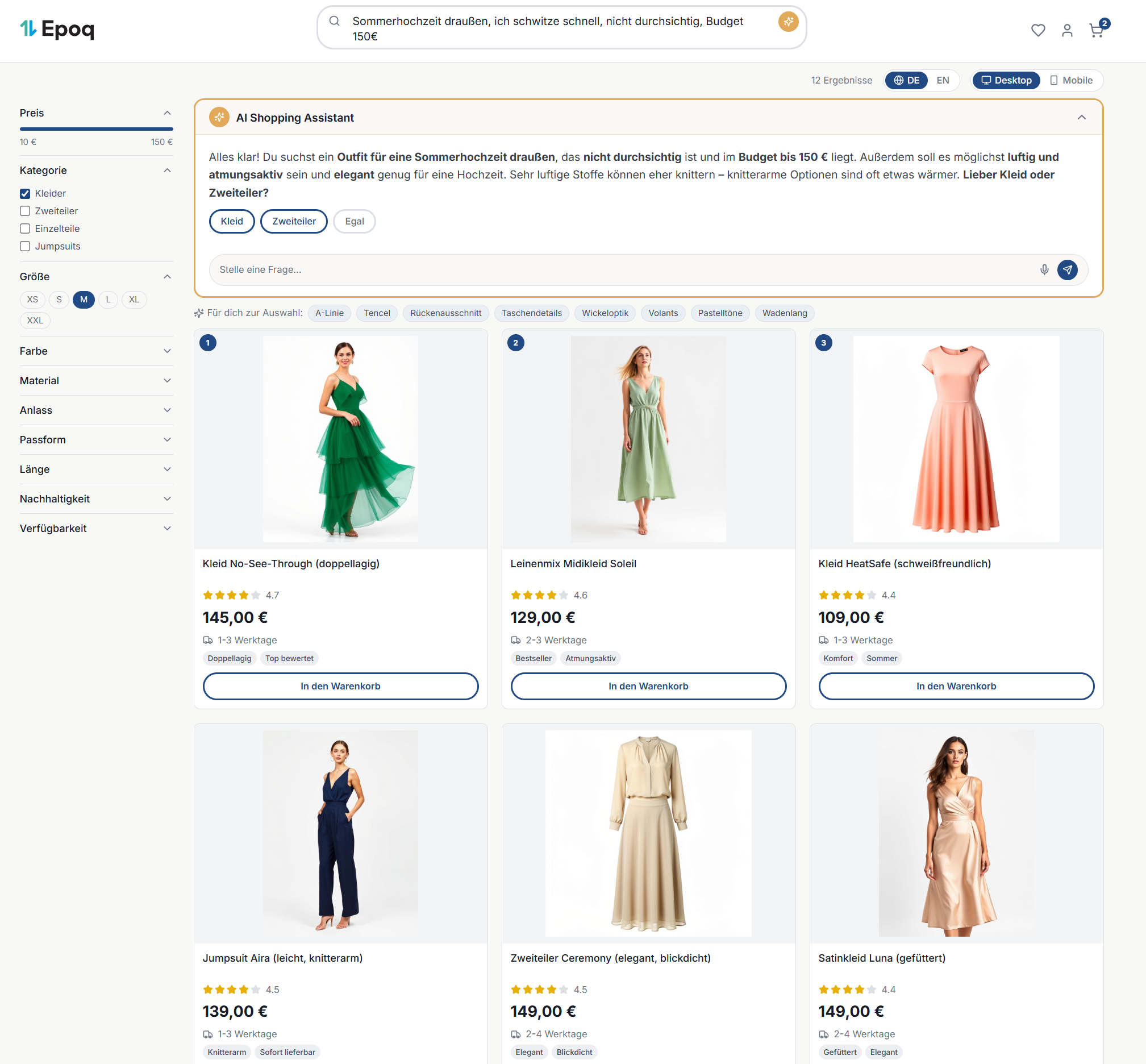Open the wishlist heart icon
This screenshot has height=1064, width=1146.
tap(1038, 30)
